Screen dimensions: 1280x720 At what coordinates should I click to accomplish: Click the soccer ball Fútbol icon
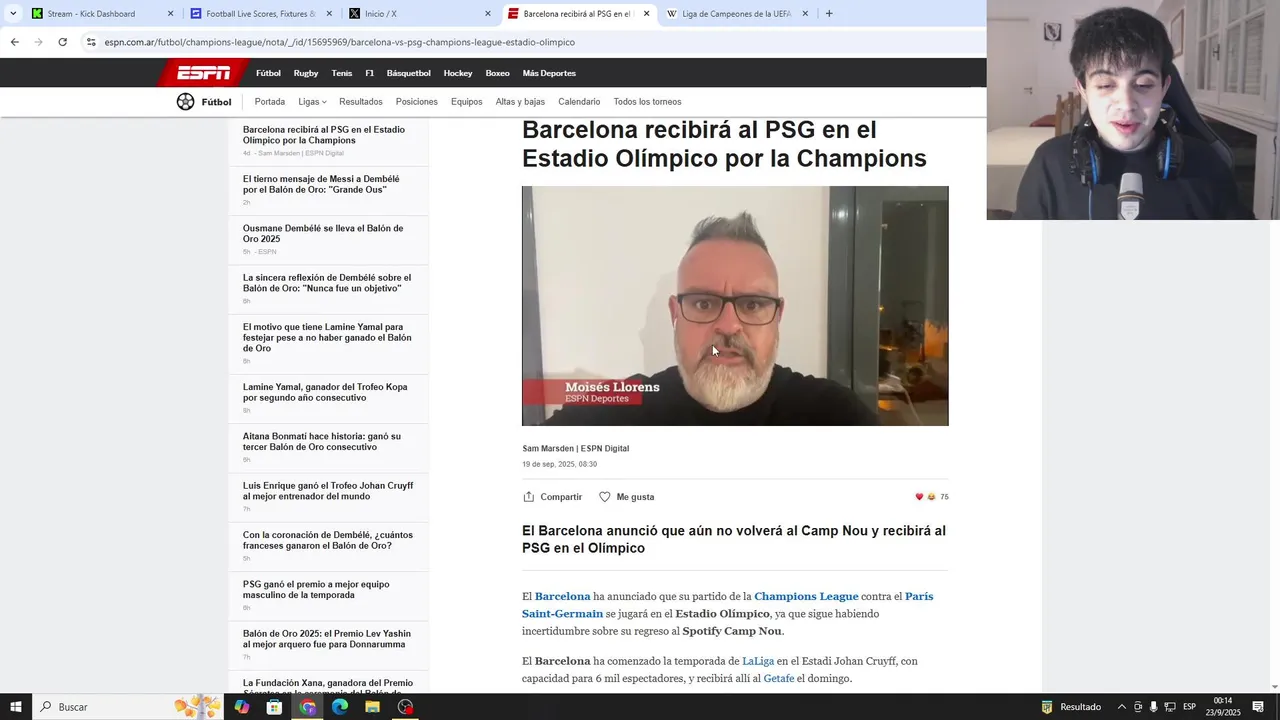click(185, 101)
